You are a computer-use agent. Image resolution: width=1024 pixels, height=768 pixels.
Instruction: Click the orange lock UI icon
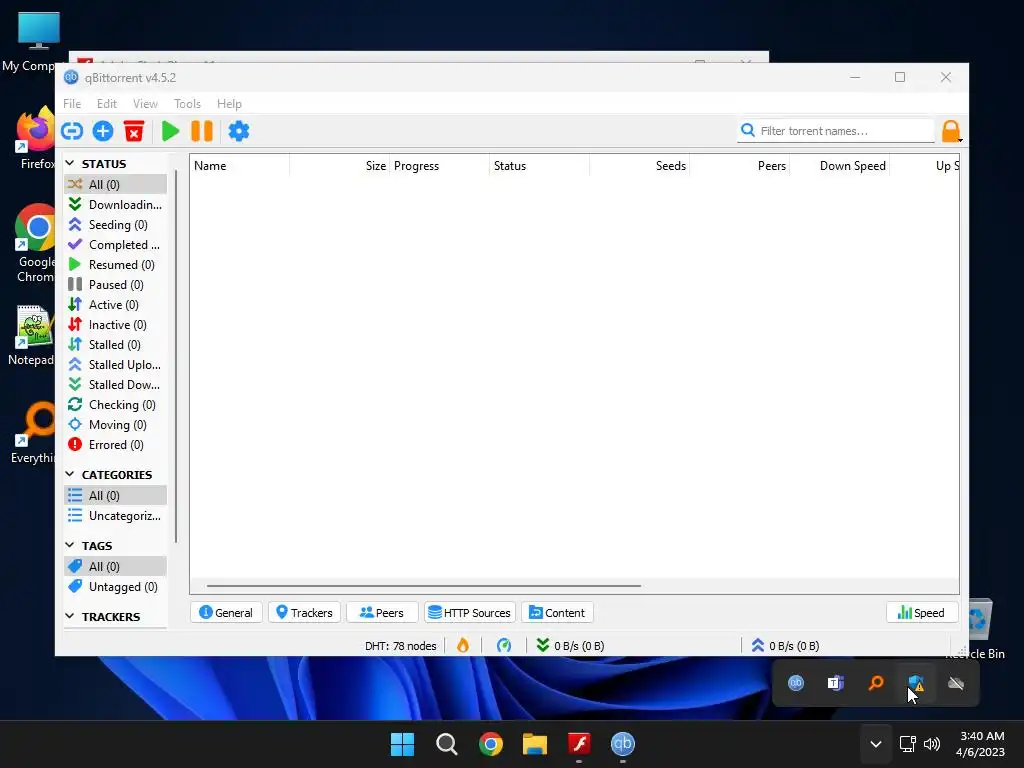[x=951, y=131]
